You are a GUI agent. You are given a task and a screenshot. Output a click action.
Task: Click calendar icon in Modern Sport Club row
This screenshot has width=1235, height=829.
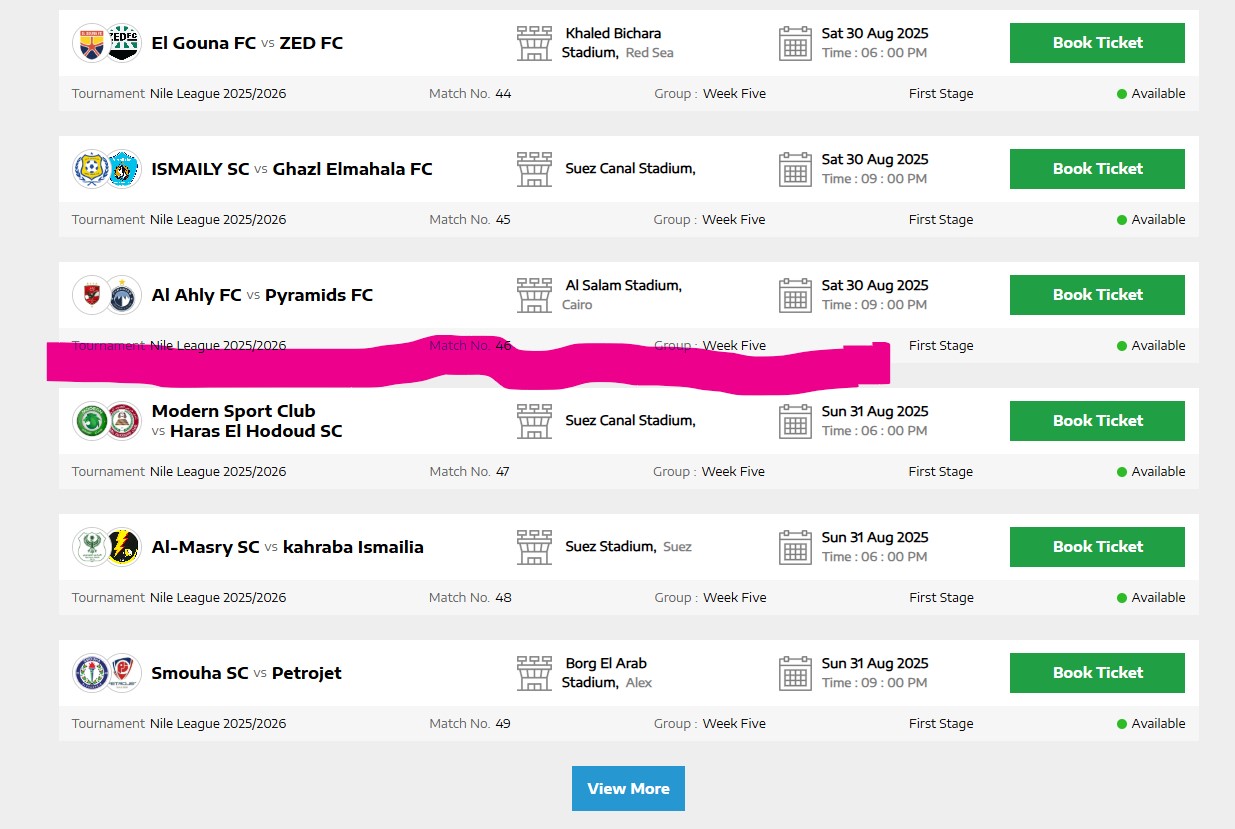795,421
